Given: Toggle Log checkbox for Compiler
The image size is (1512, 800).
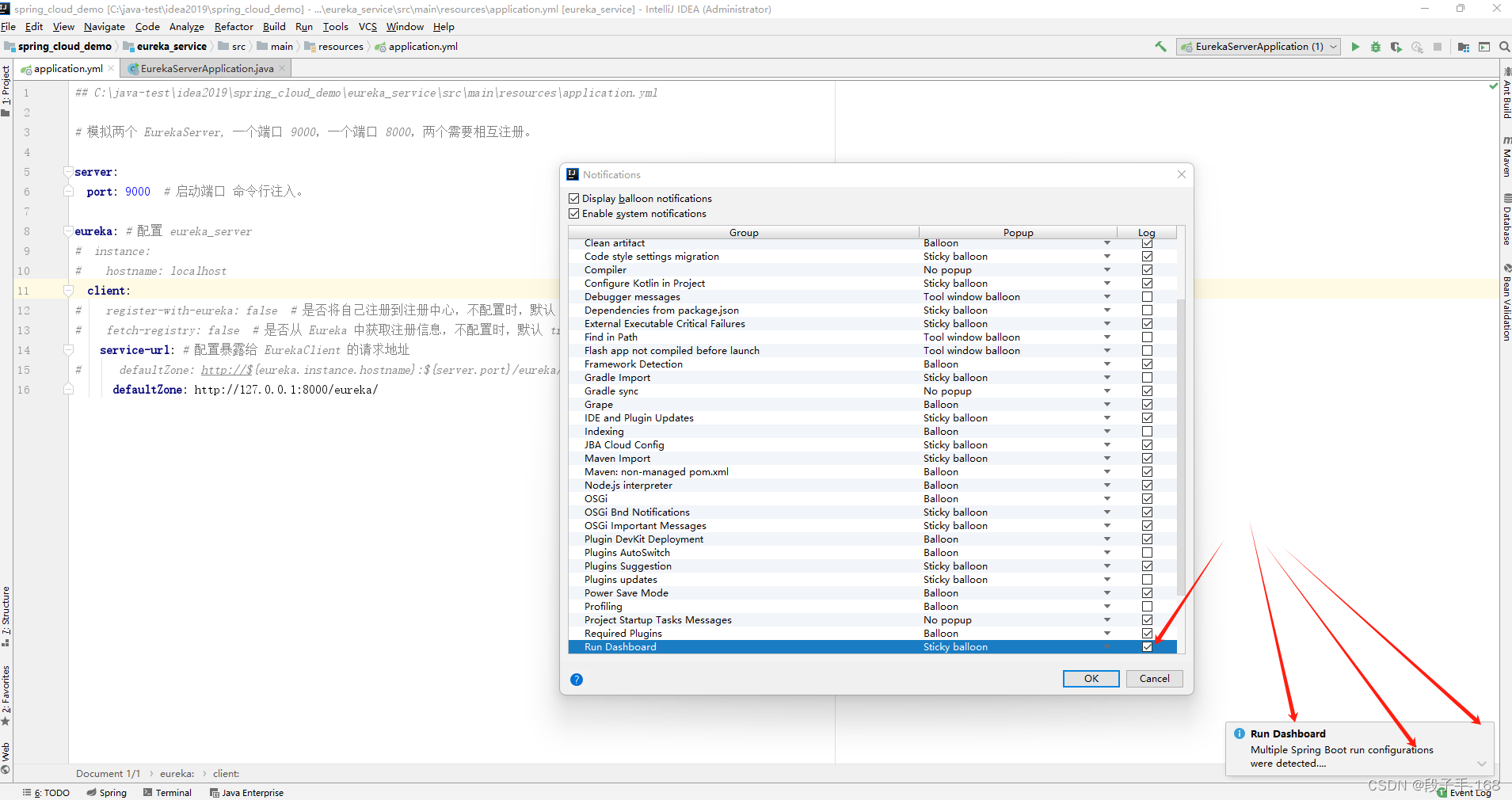Looking at the screenshot, I should click(x=1147, y=269).
